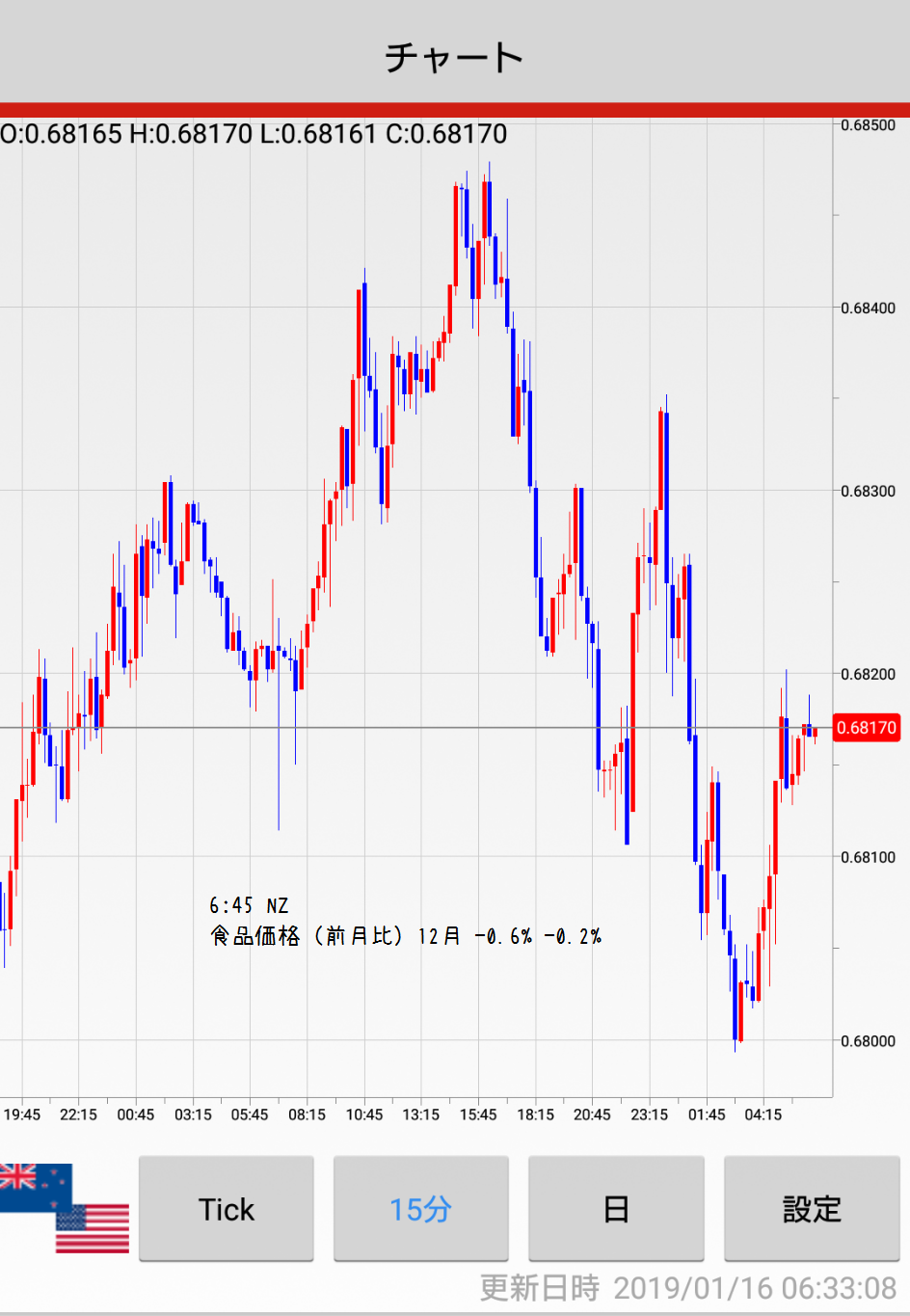Switch chart to Tick view
Viewport: 910px width, 1316px height.
click(227, 1209)
